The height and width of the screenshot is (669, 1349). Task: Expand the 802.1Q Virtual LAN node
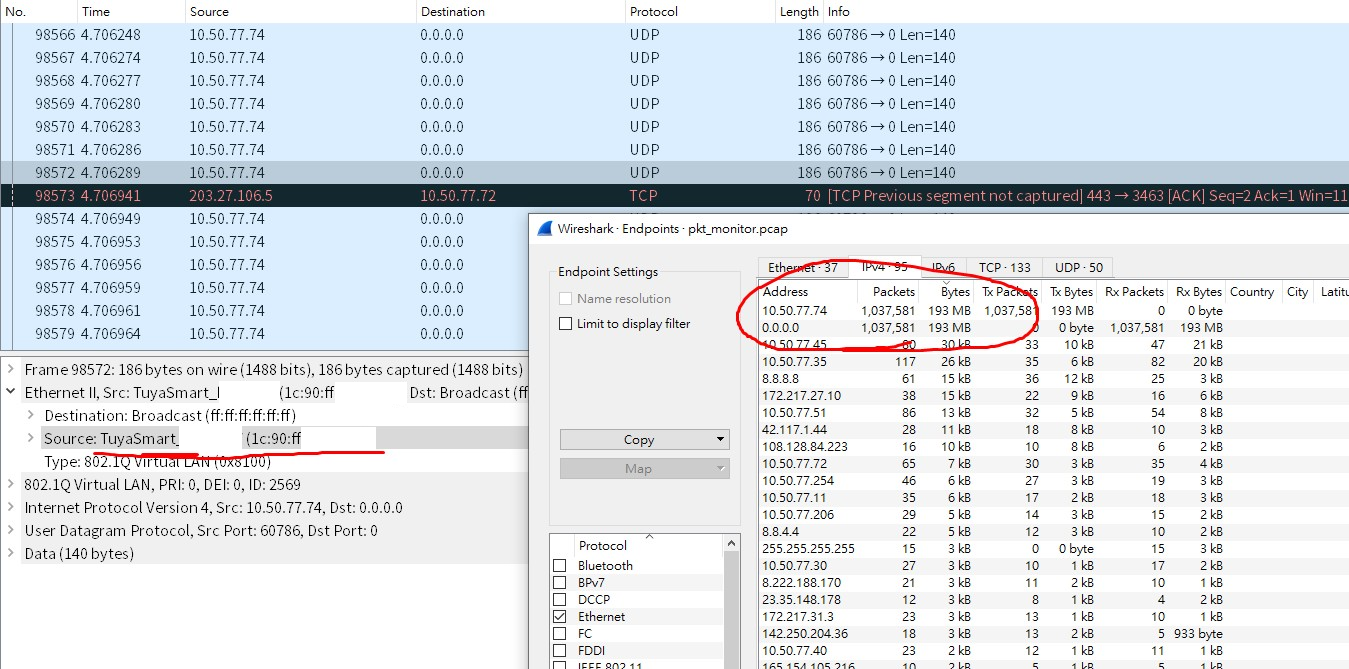11,485
